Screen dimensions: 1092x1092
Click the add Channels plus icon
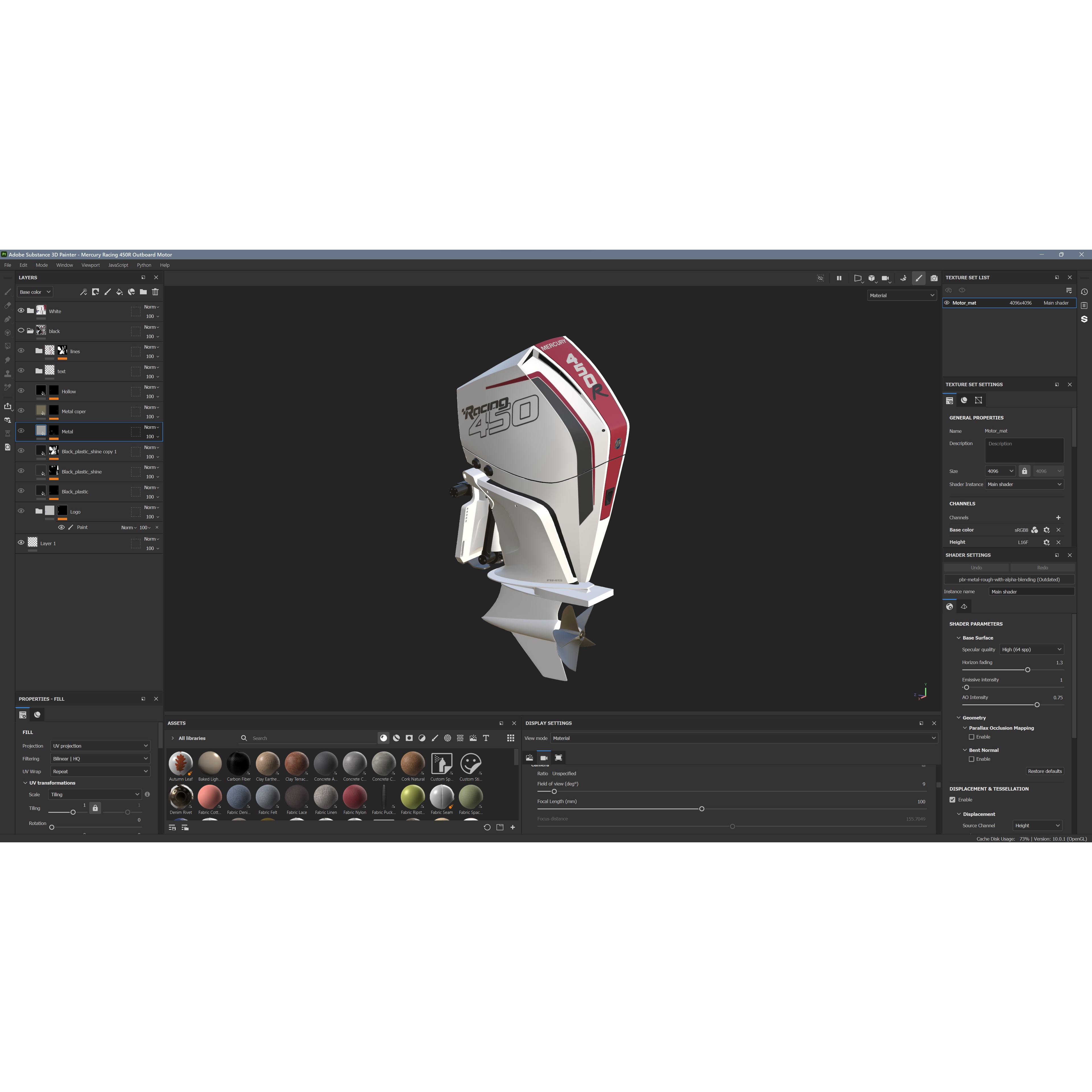click(1058, 518)
